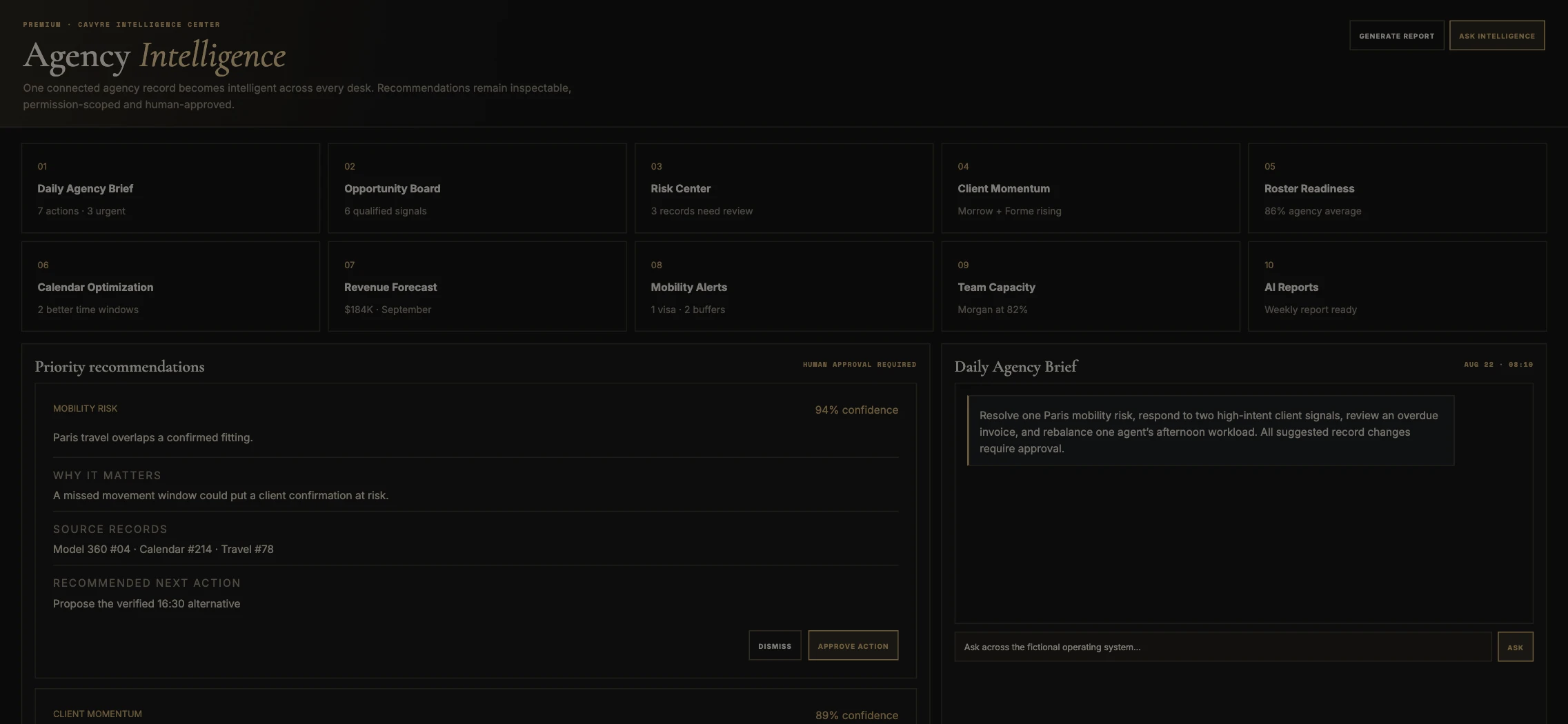Open Ask Intelligence
The height and width of the screenshot is (724, 1568).
(1497, 36)
